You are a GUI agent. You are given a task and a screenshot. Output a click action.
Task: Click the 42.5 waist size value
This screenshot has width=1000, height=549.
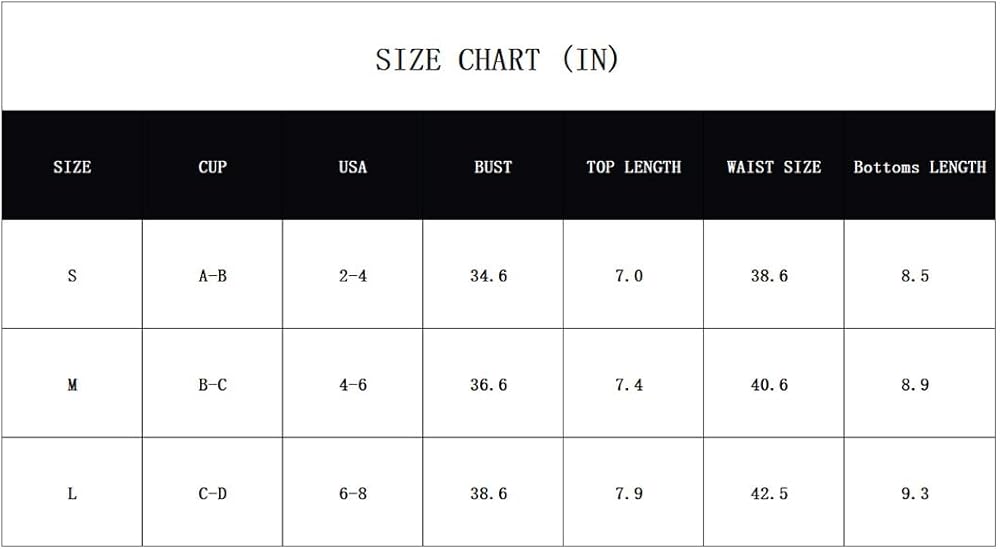pos(769,494)
